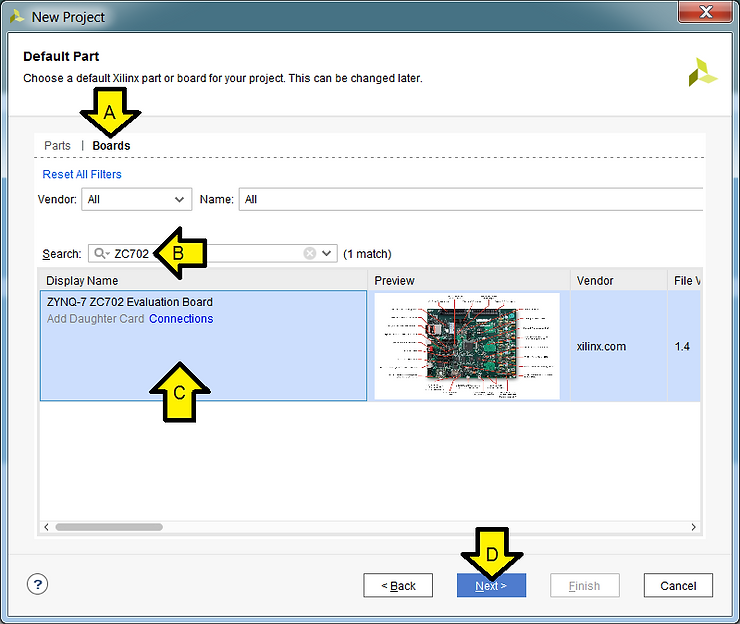Screen dimensions: 740x624
Task: Click the Xilinx logo in the header
Action: (x=702, y=72)
